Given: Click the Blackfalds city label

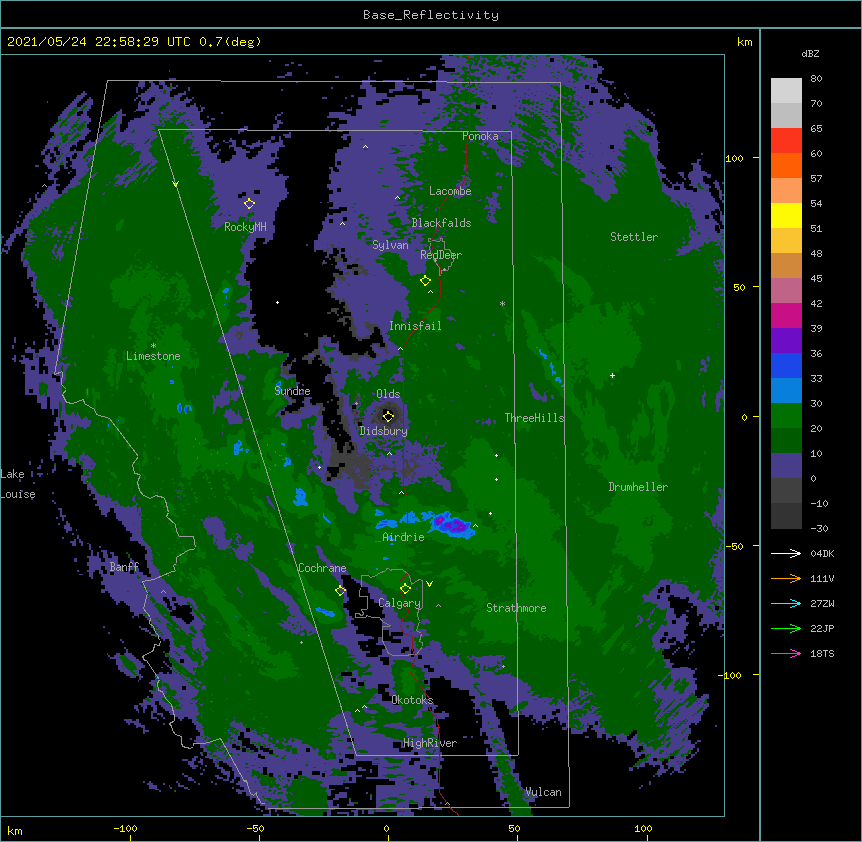Looking at the screenshot, I should [441, 223].
